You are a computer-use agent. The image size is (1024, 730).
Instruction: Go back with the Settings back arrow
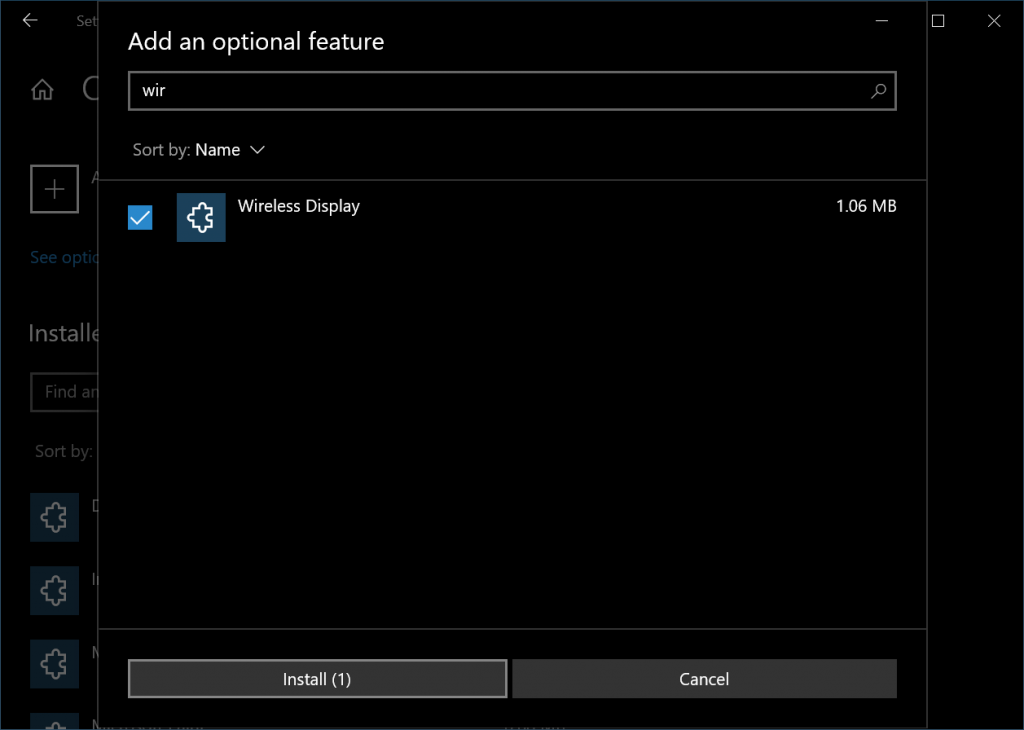click(30, 20)
